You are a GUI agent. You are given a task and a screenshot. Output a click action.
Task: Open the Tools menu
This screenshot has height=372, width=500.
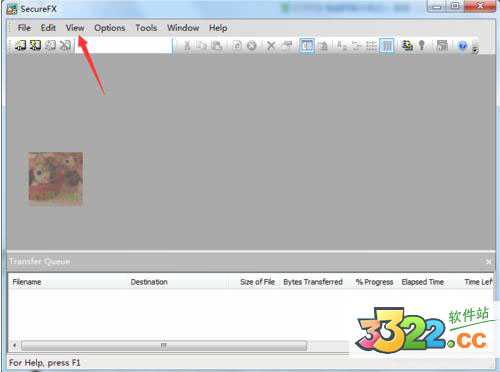pyautogui.click(x=146, y=28)
